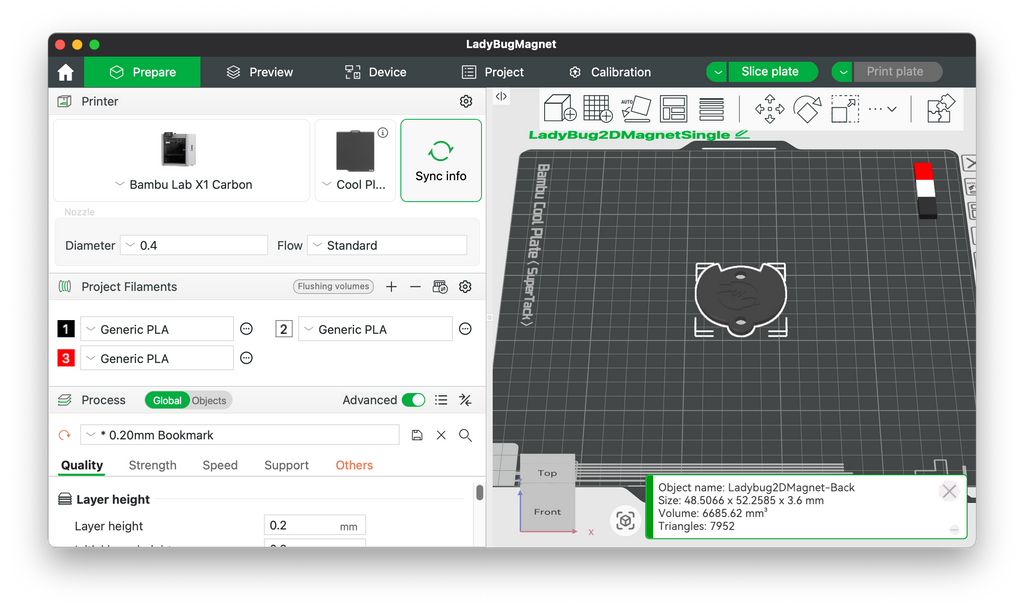Open the nozzle Diameter dropdown
1024x611 pixels.
coord(195,245)
